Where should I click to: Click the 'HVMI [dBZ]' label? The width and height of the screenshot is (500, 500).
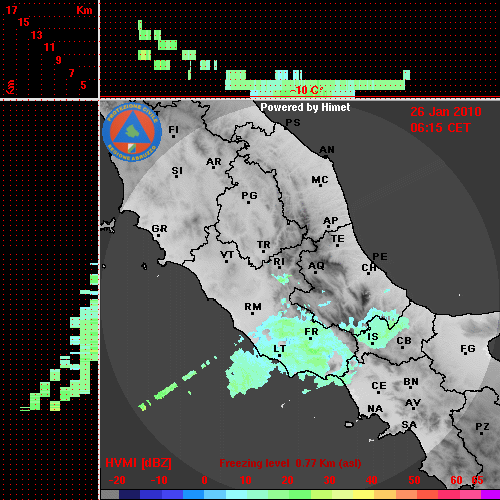point(138,463)
